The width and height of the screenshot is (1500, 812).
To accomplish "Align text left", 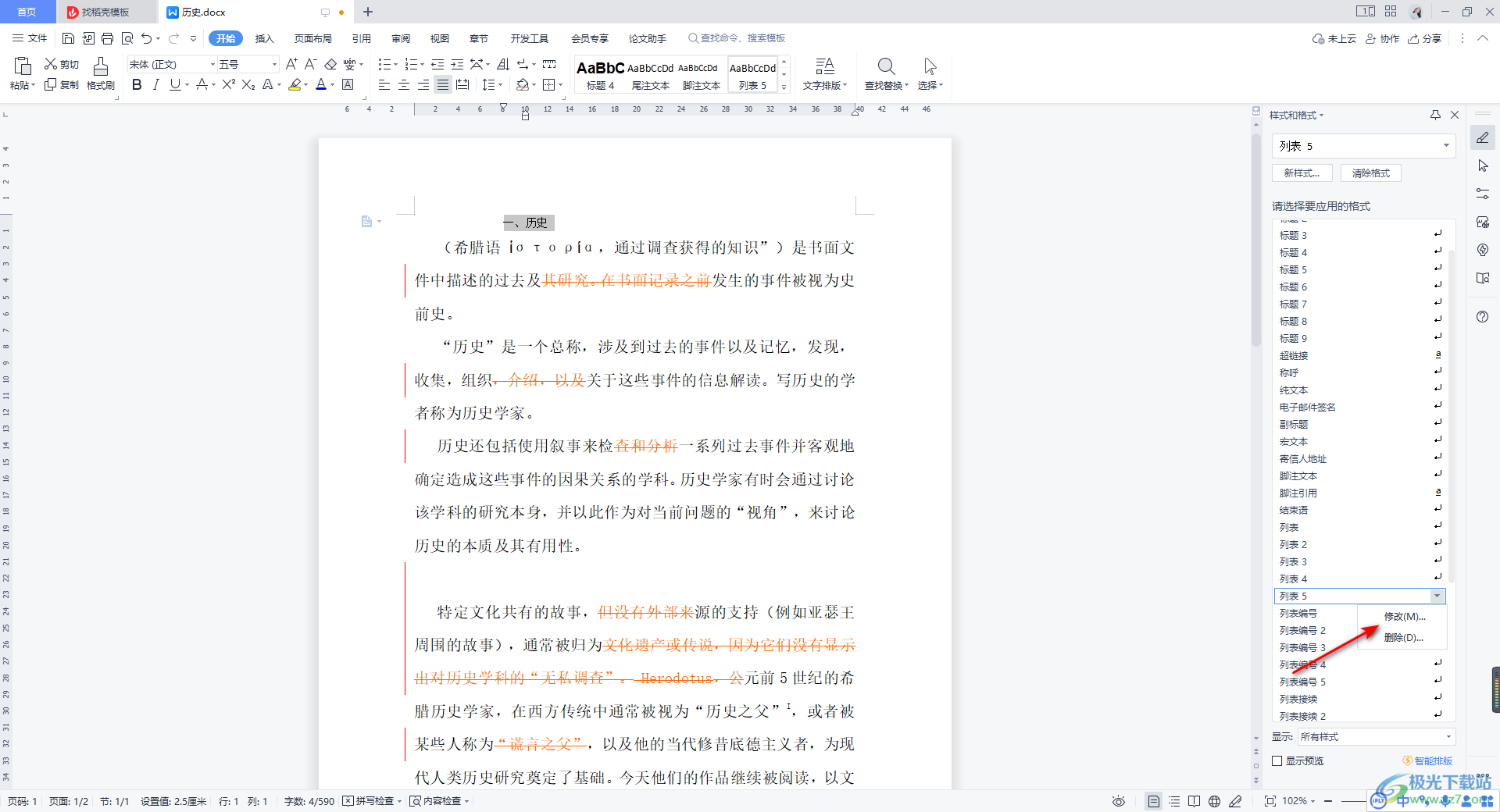I will pyautogui.click(x=384, y=84).
